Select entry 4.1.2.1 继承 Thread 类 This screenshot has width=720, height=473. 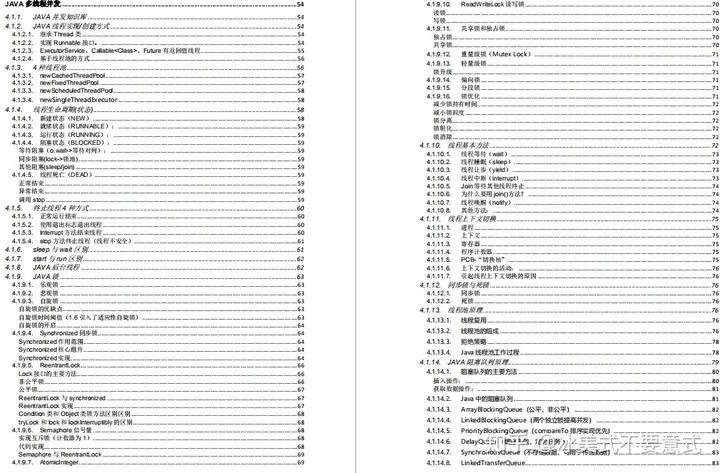[x=158, y=34]
